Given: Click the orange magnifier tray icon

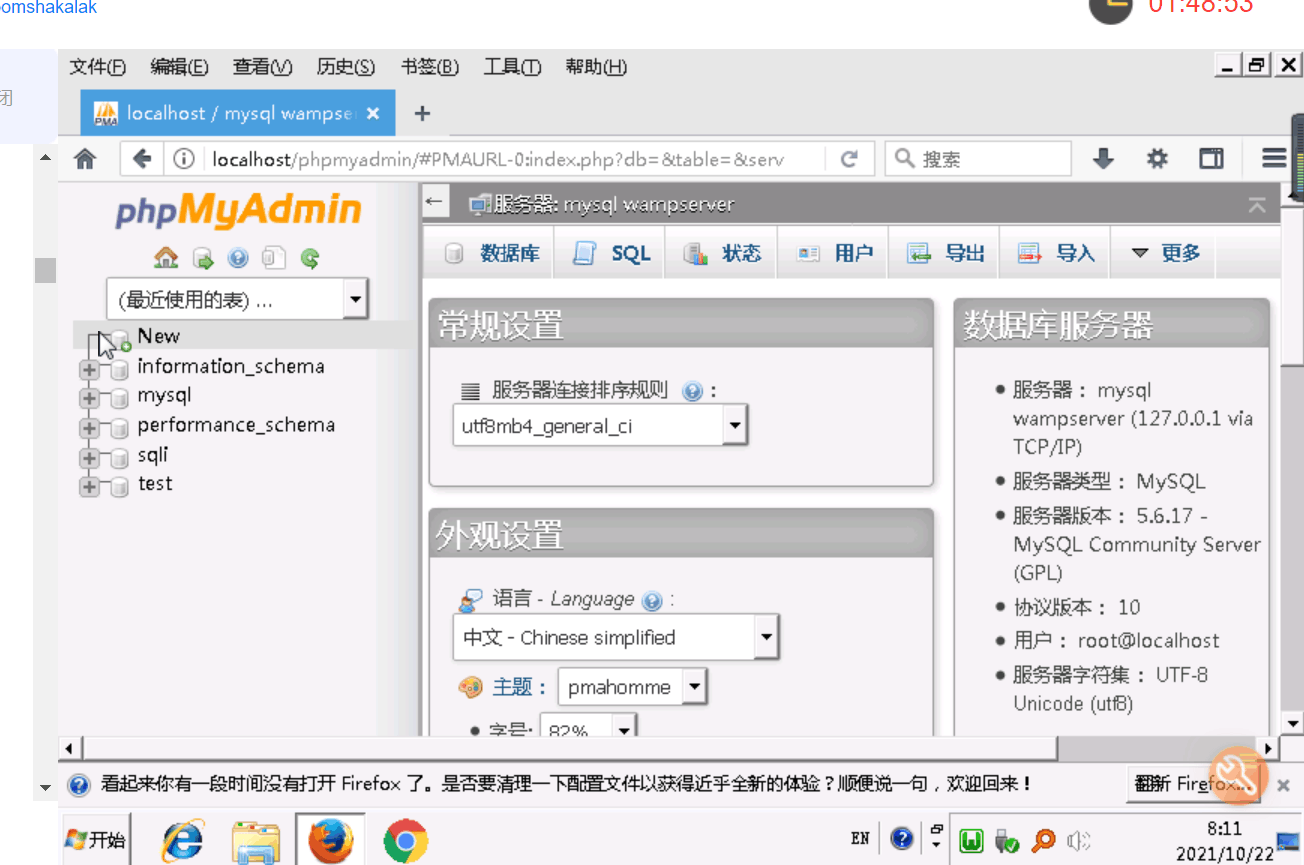Looking at the screenshot, I should point(1043,841).
